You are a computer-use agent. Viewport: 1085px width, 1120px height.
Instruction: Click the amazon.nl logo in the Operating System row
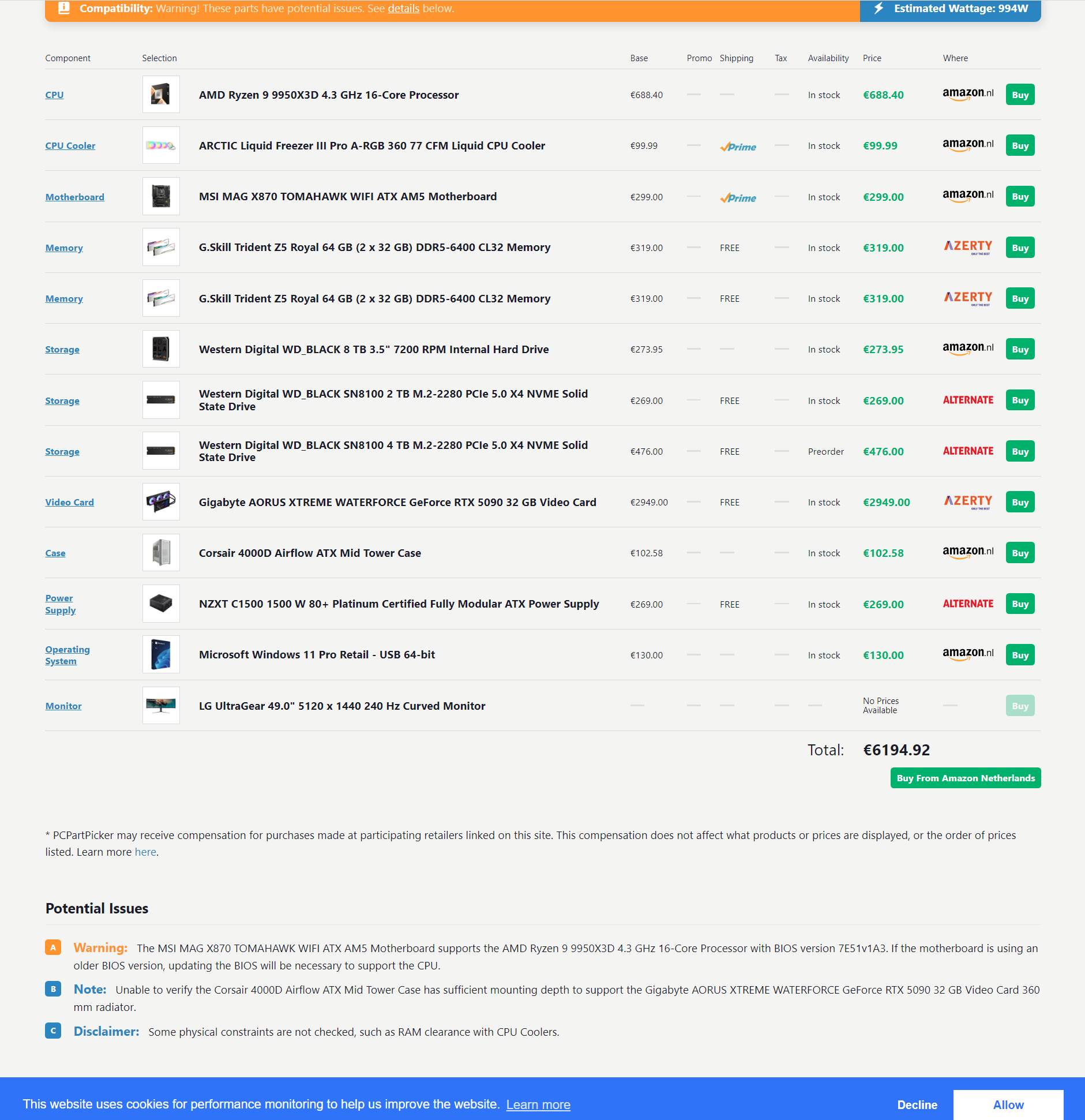click(968, 654)
